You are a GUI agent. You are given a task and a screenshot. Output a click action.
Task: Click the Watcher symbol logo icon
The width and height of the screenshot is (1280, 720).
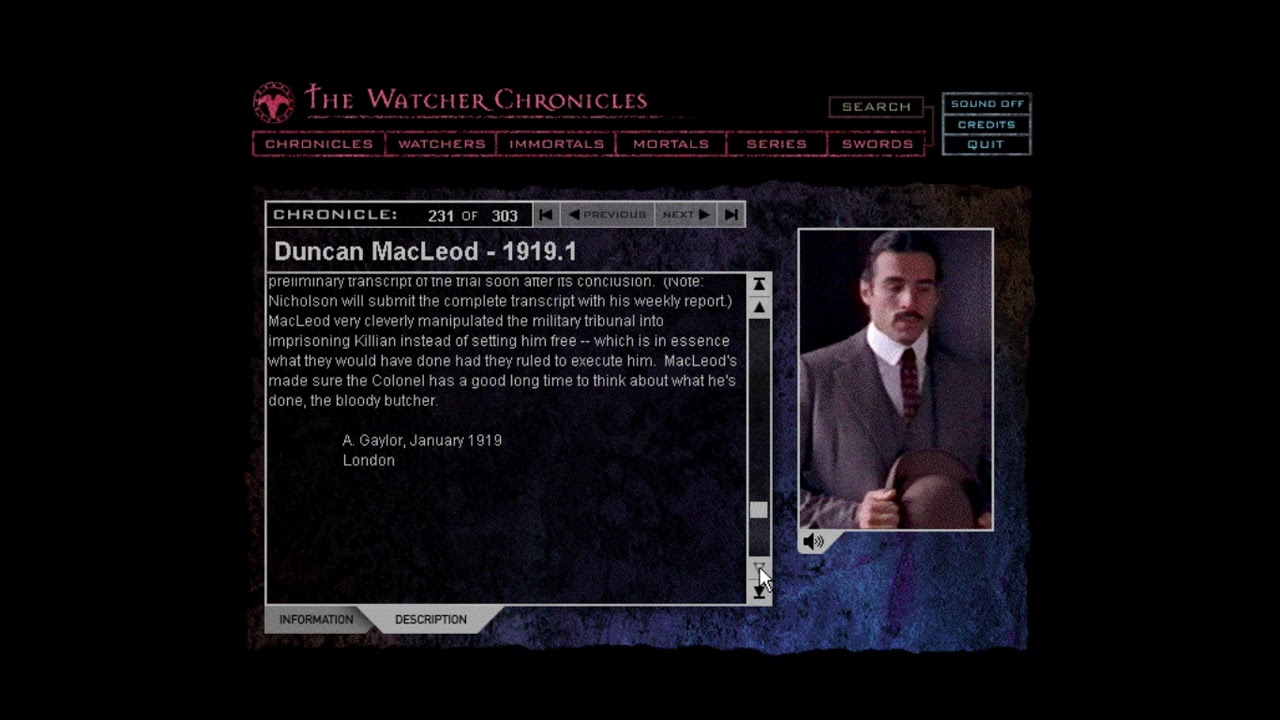(273, 103)
